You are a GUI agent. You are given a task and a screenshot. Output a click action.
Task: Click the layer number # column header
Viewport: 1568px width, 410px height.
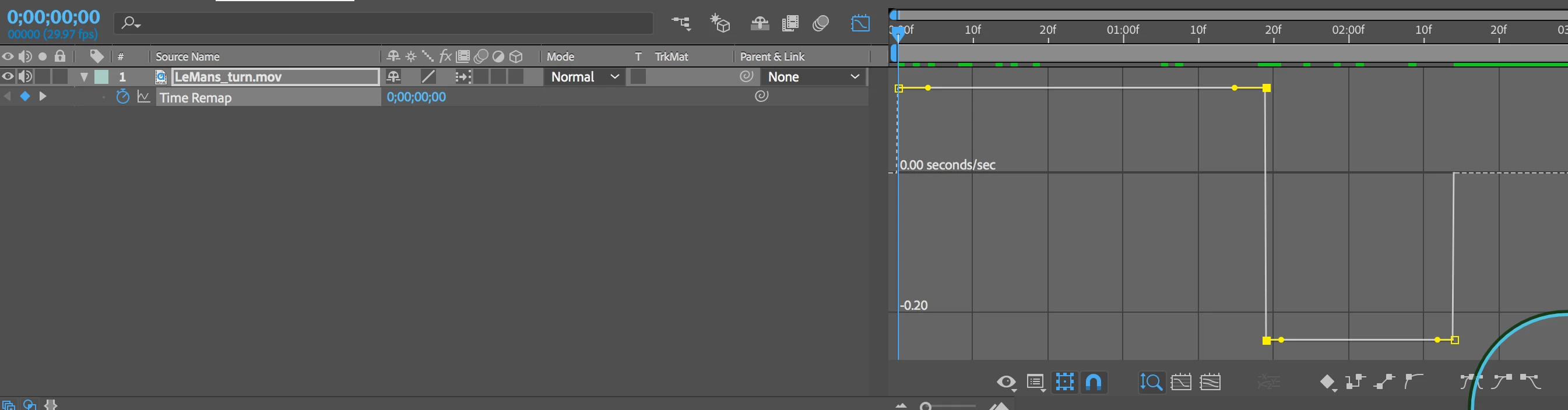[121, 56]
